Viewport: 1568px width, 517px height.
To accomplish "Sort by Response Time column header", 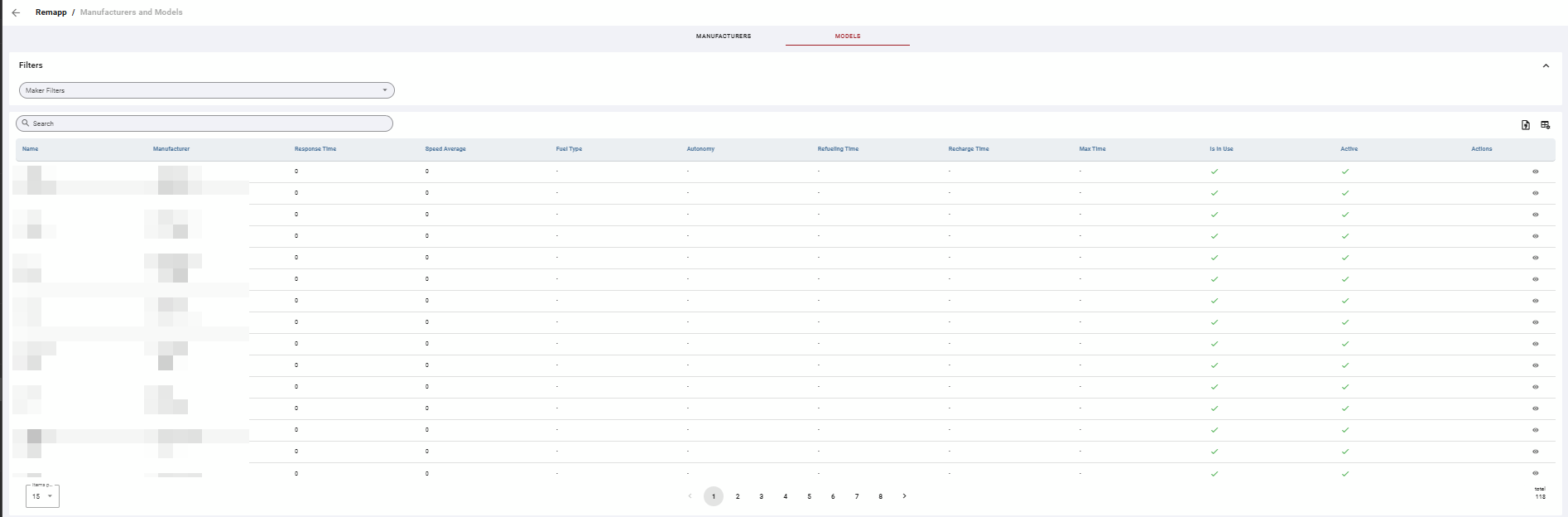I will pyautogui.click(x=315, y=149).
